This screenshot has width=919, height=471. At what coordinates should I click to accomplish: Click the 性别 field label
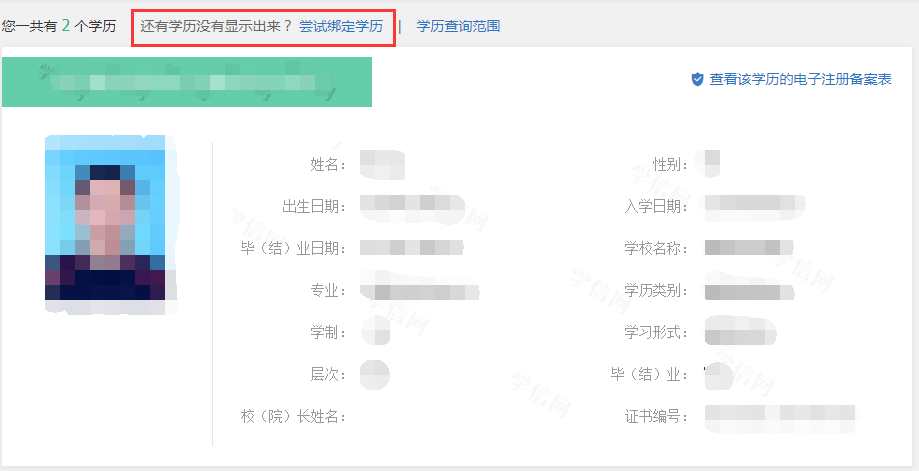pos(671,164)
